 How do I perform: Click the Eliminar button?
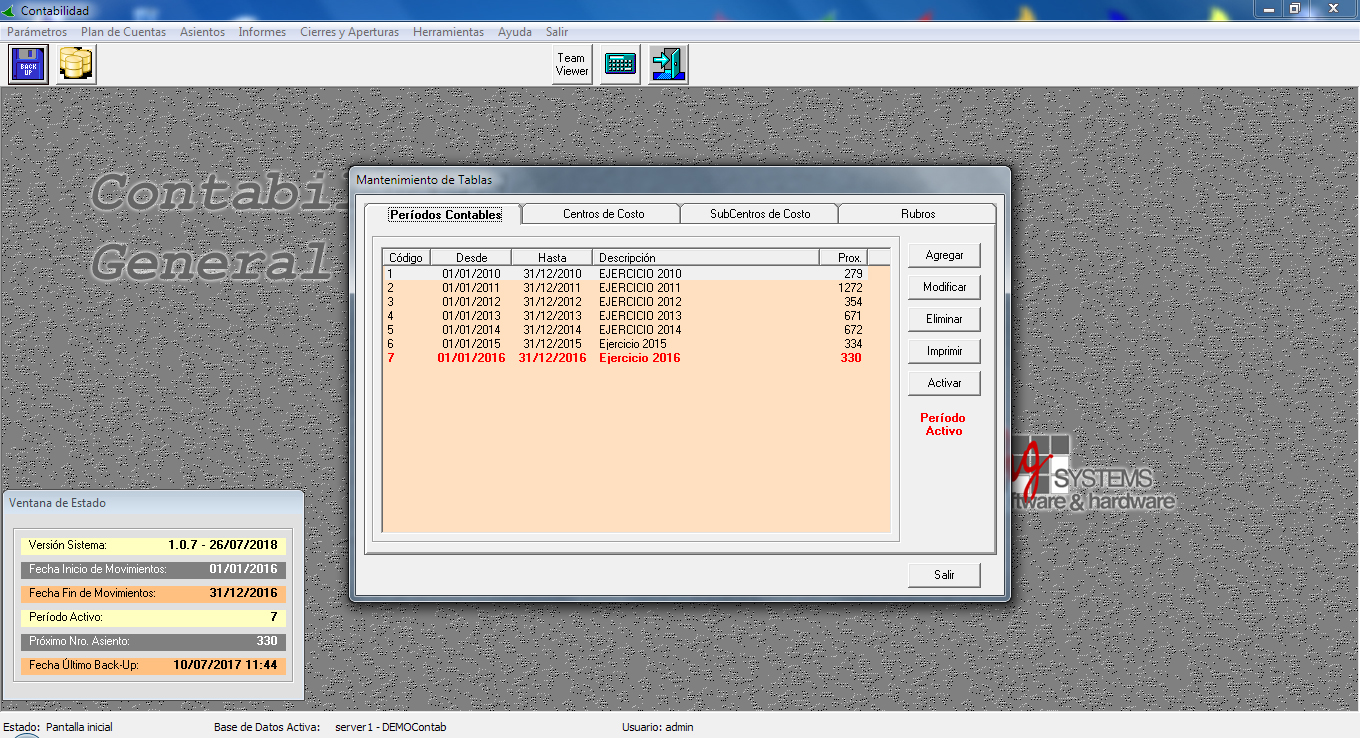[x=944, y=319]
